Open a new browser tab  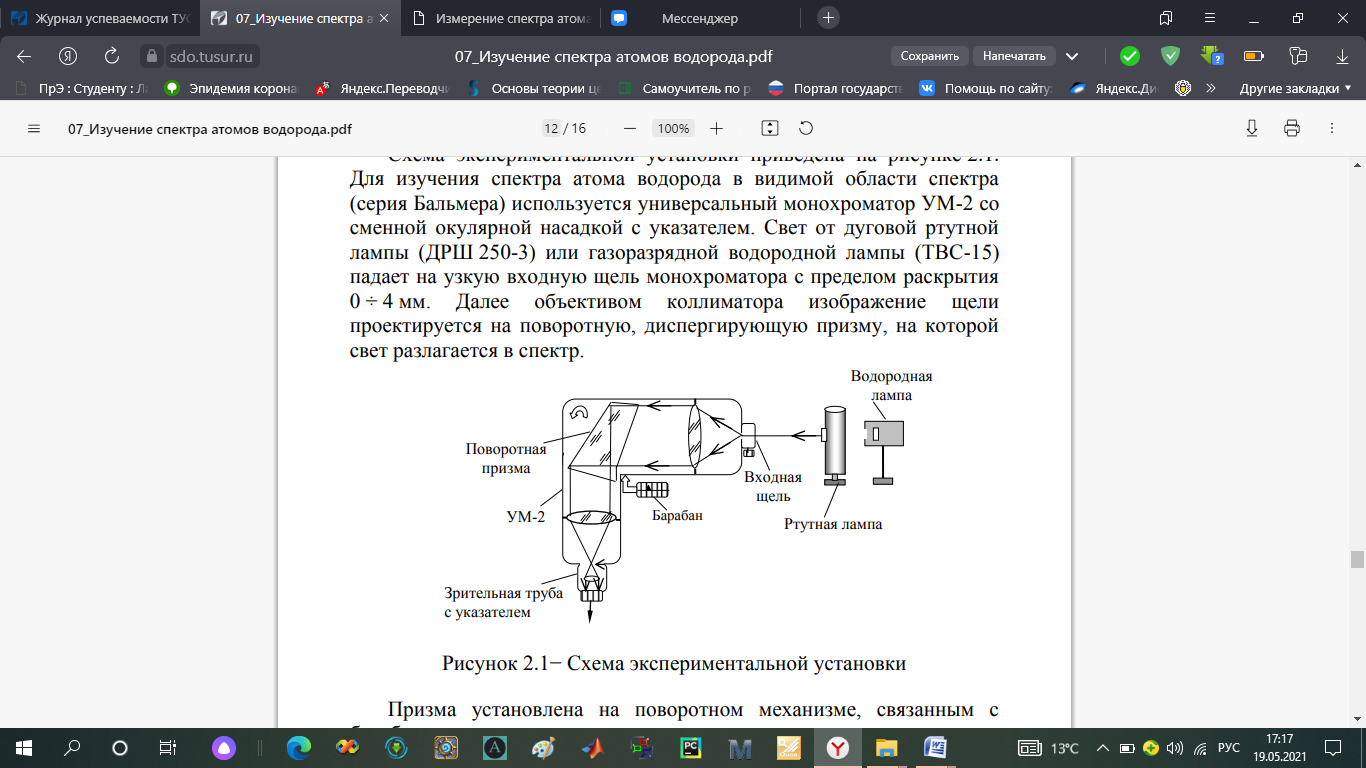828,18
